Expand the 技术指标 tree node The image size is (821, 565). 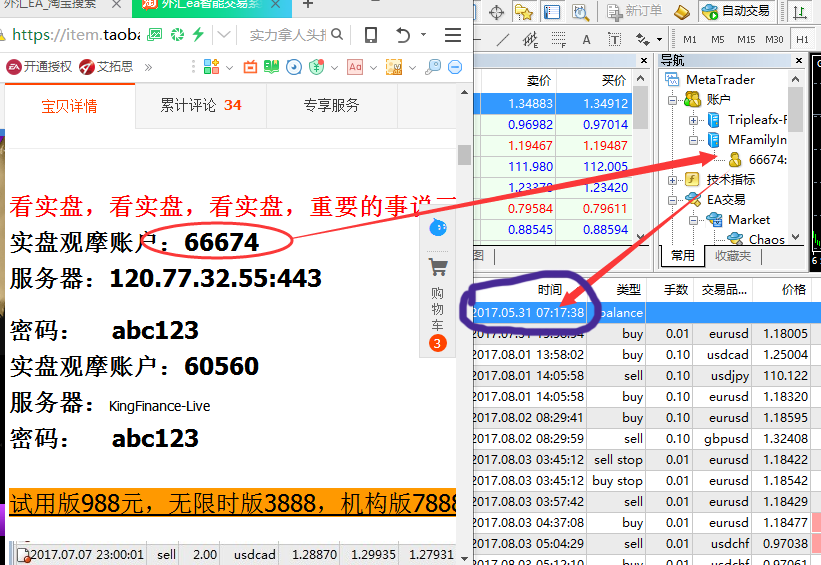click(x=672, y=180)
